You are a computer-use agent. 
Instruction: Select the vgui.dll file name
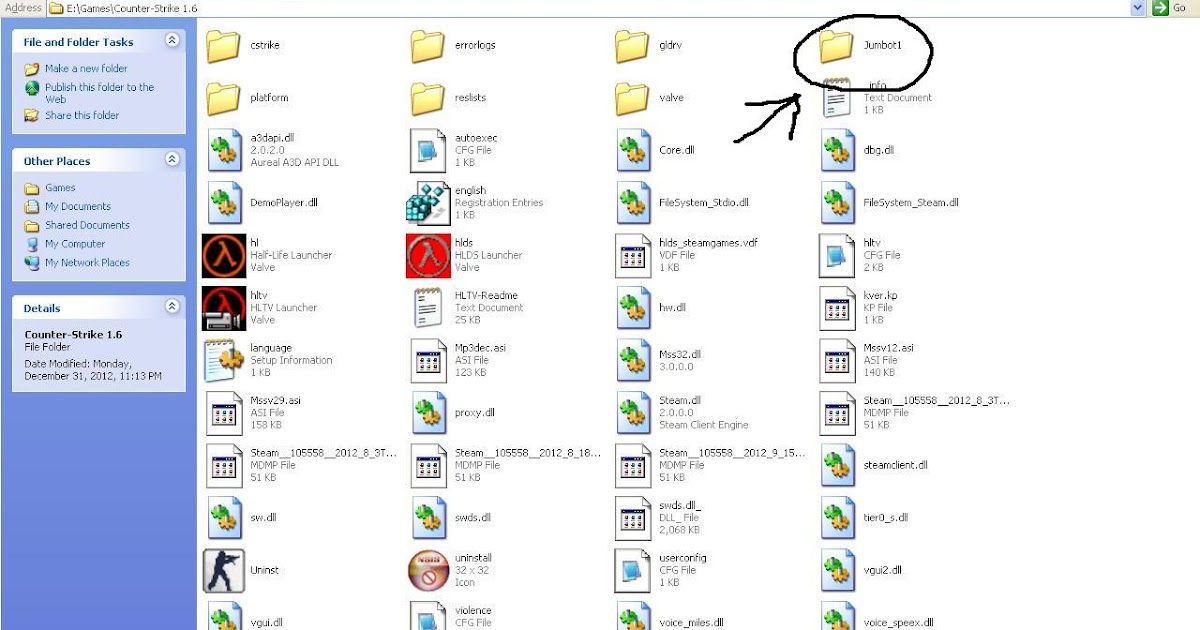coord(266,622)
